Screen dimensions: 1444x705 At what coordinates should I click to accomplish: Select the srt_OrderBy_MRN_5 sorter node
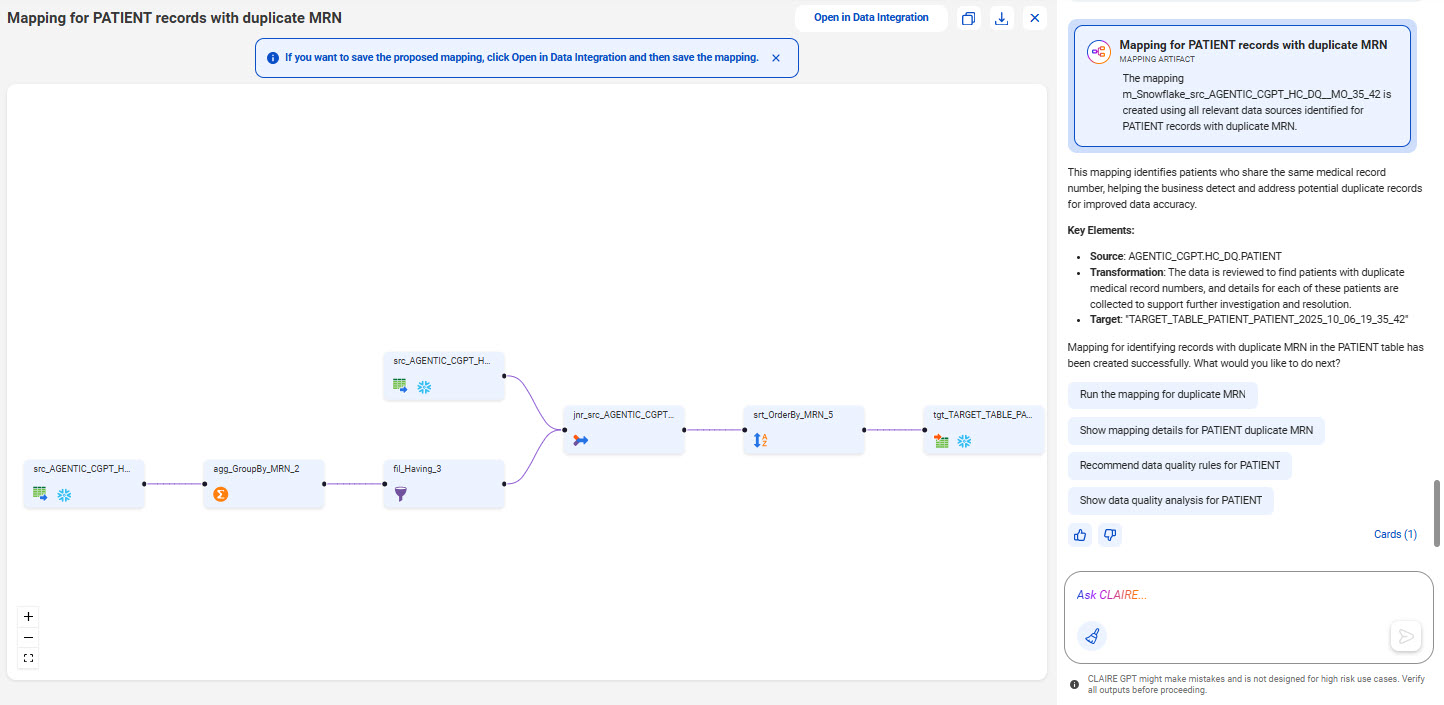[x=804, y=429]
